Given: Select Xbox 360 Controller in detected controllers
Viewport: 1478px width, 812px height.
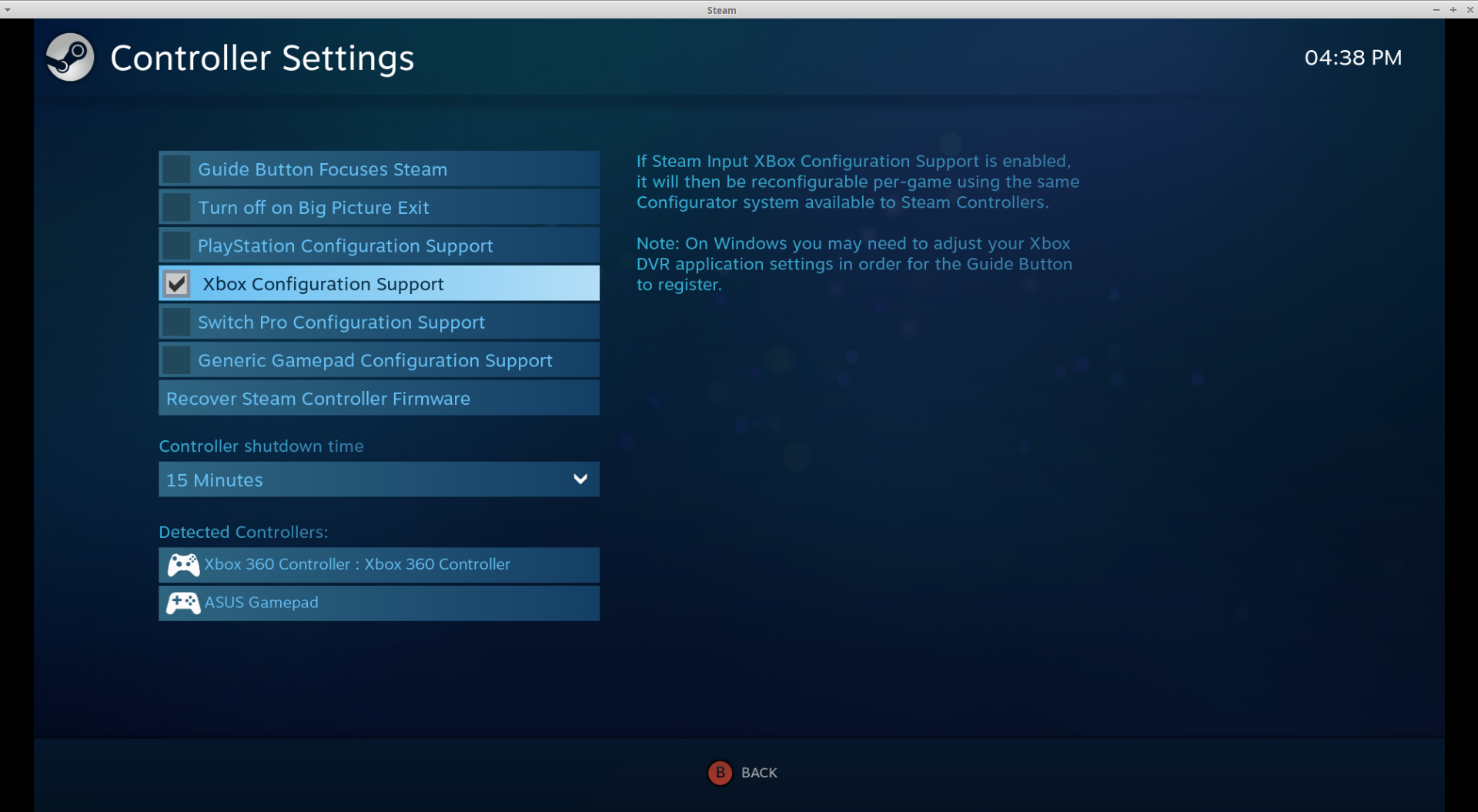Looking at the screenshot, I should [379, 565].
